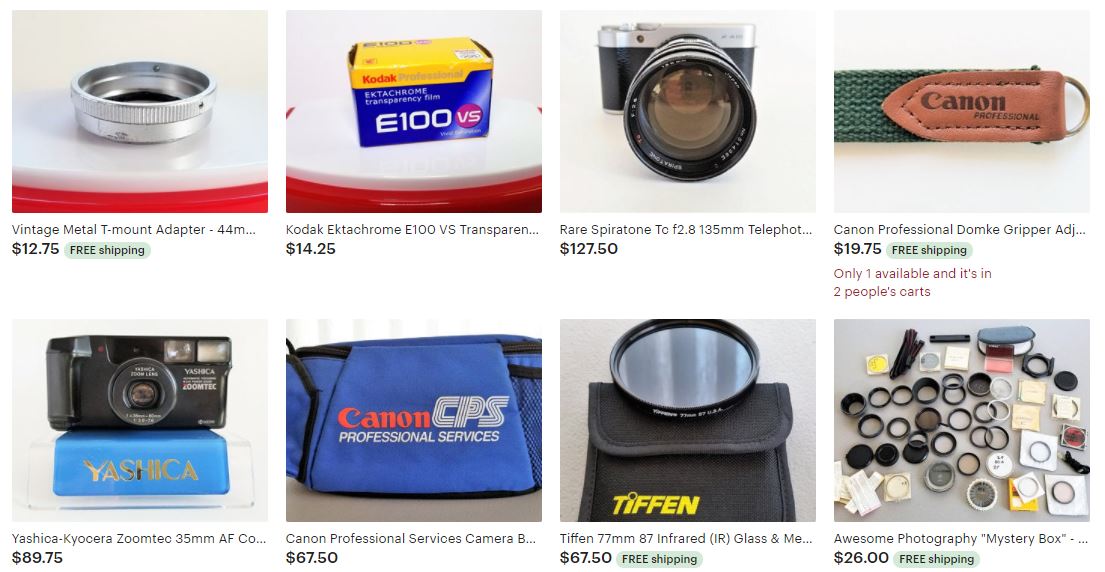1105x572 pixels.
Task: Open the photography Mystery Box image
Action: click(961, 421)
